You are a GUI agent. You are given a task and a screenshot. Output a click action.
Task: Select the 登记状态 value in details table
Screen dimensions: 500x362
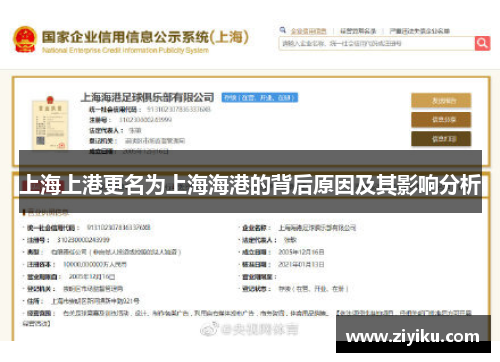(313, 289)
